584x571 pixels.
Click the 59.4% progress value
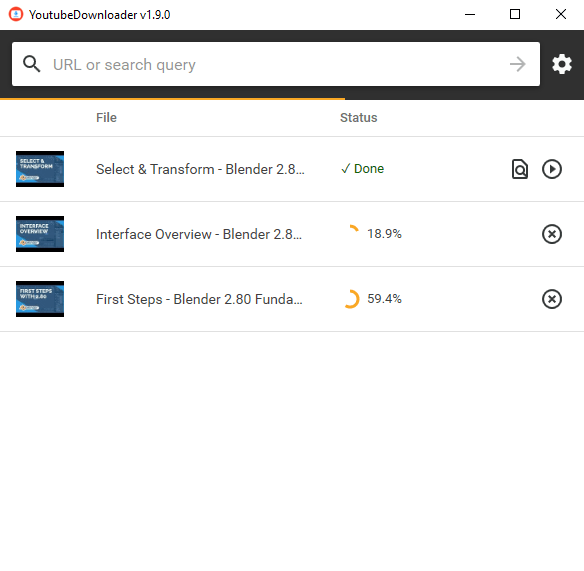(384, 299)
